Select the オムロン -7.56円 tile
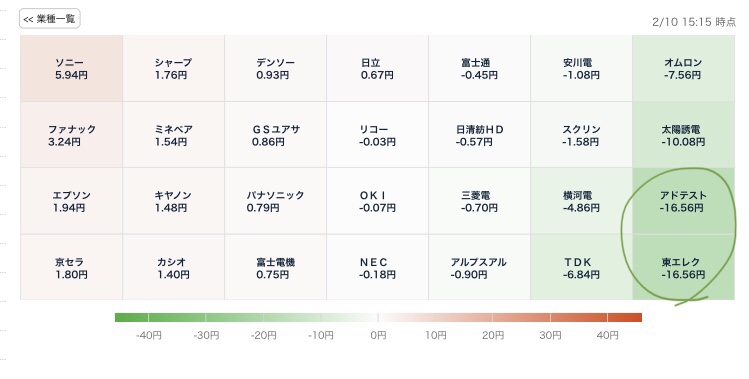The height and width of the screenshot is (379, 749). point(683,68)
